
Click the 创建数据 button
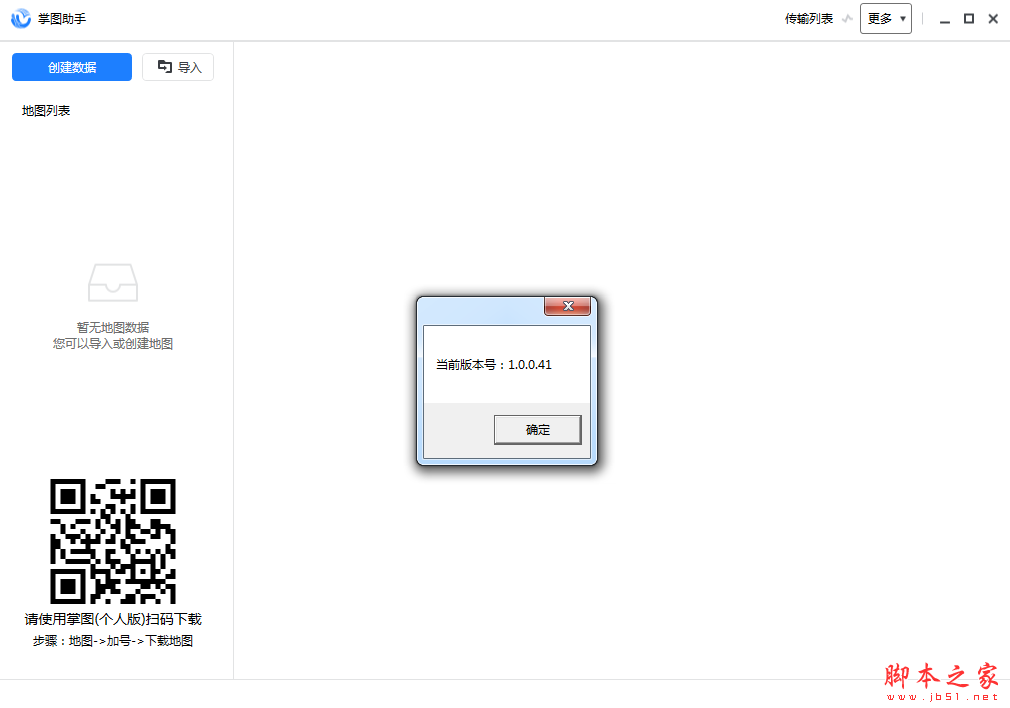[x=71, y=67]
